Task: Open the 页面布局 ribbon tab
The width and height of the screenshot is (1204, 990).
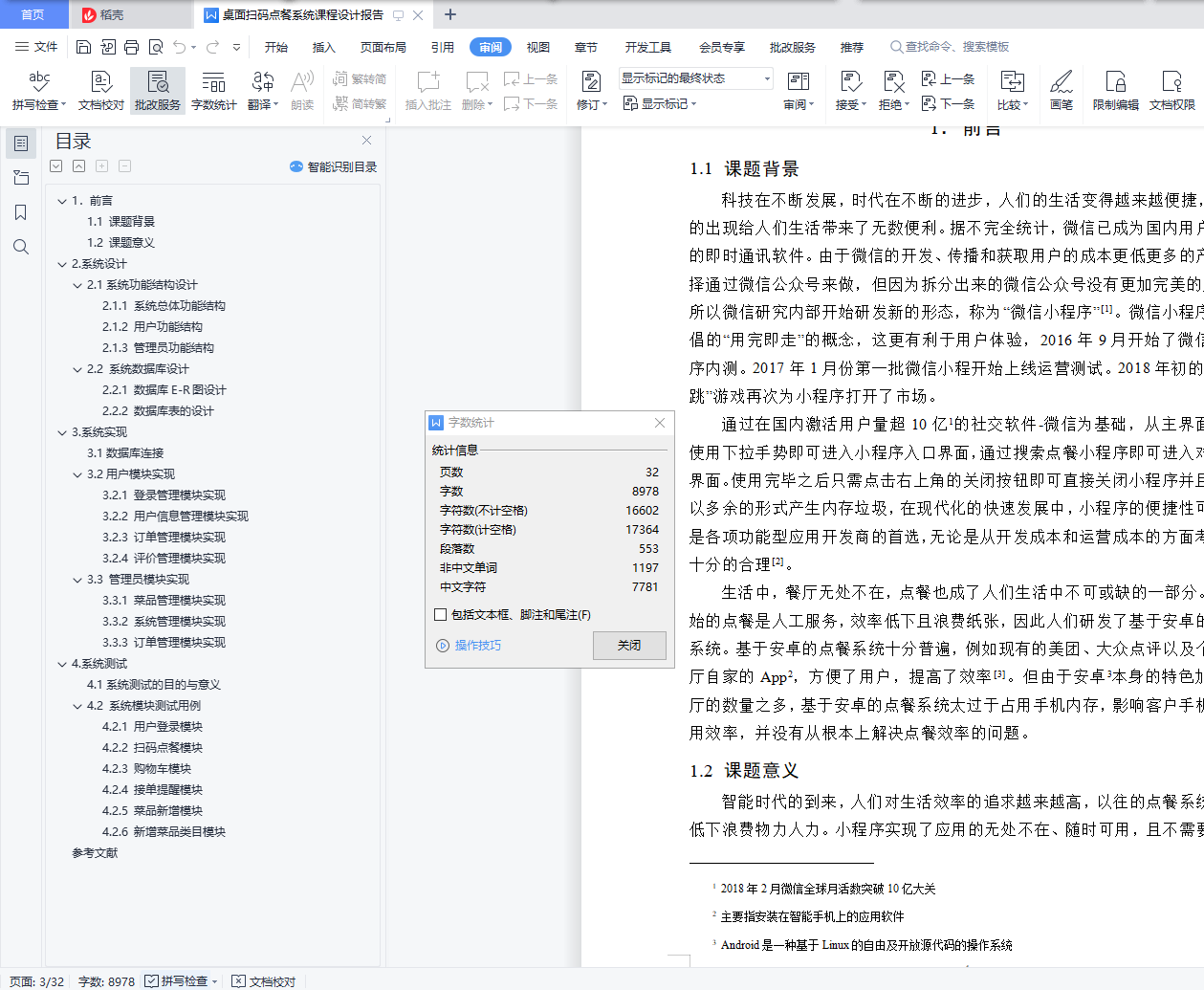Action: tap(383, 47)
